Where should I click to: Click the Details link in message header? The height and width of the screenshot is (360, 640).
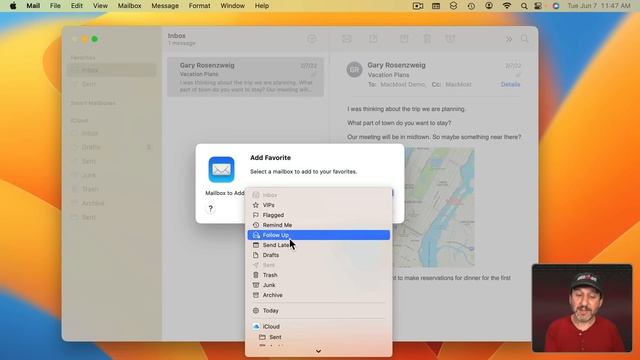pos(510,84)
